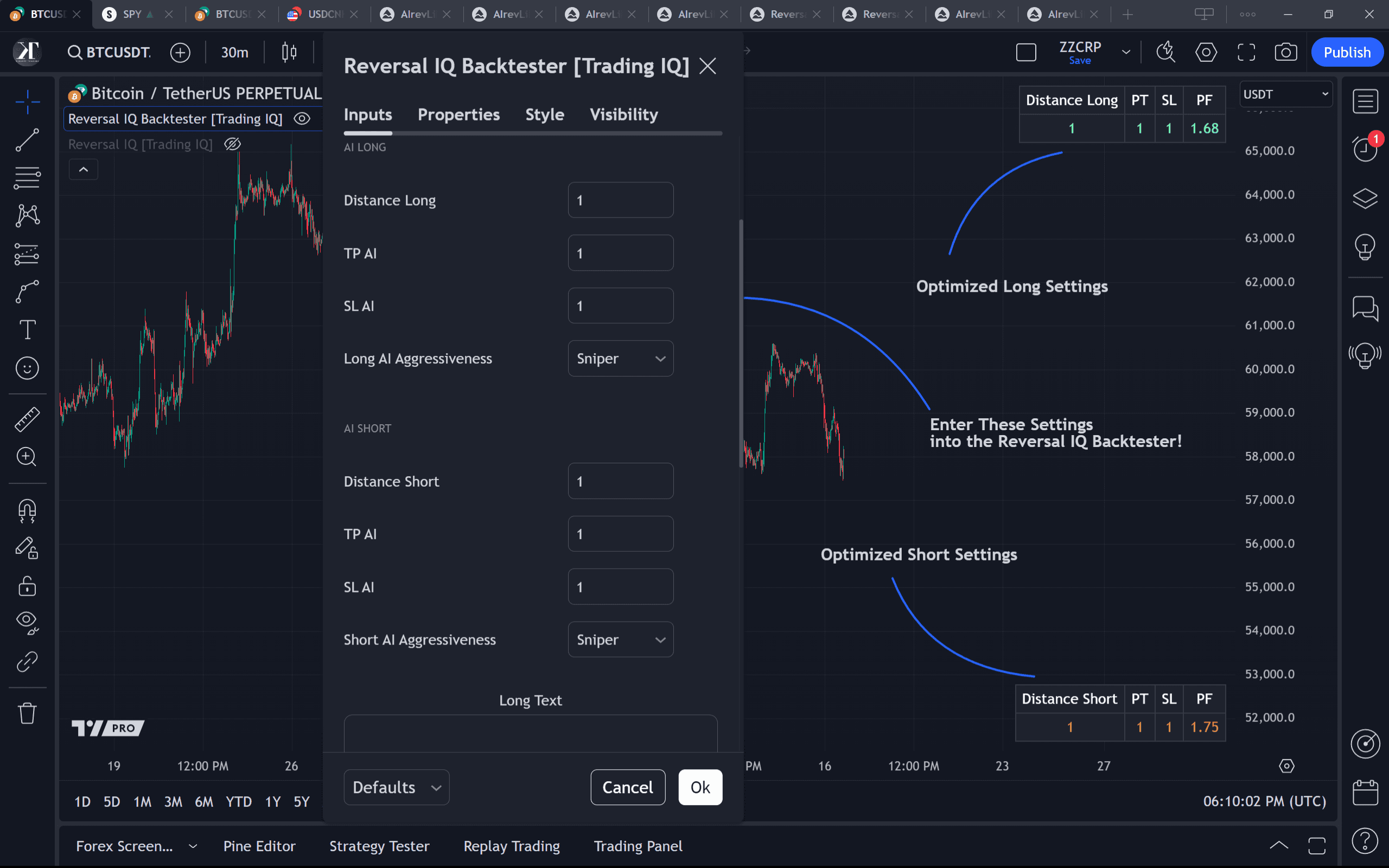This screenshot has height=868, width=1389.
Task: Open the pattern drawing tools
Action: tap(27, 216)
